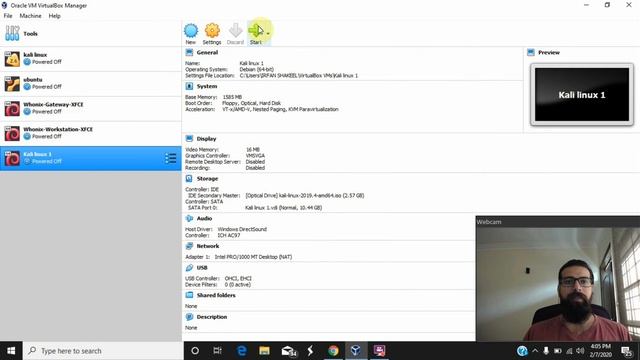
Task: Click the Kali linux 1 preview thumbnail
Action: point(582,95)
